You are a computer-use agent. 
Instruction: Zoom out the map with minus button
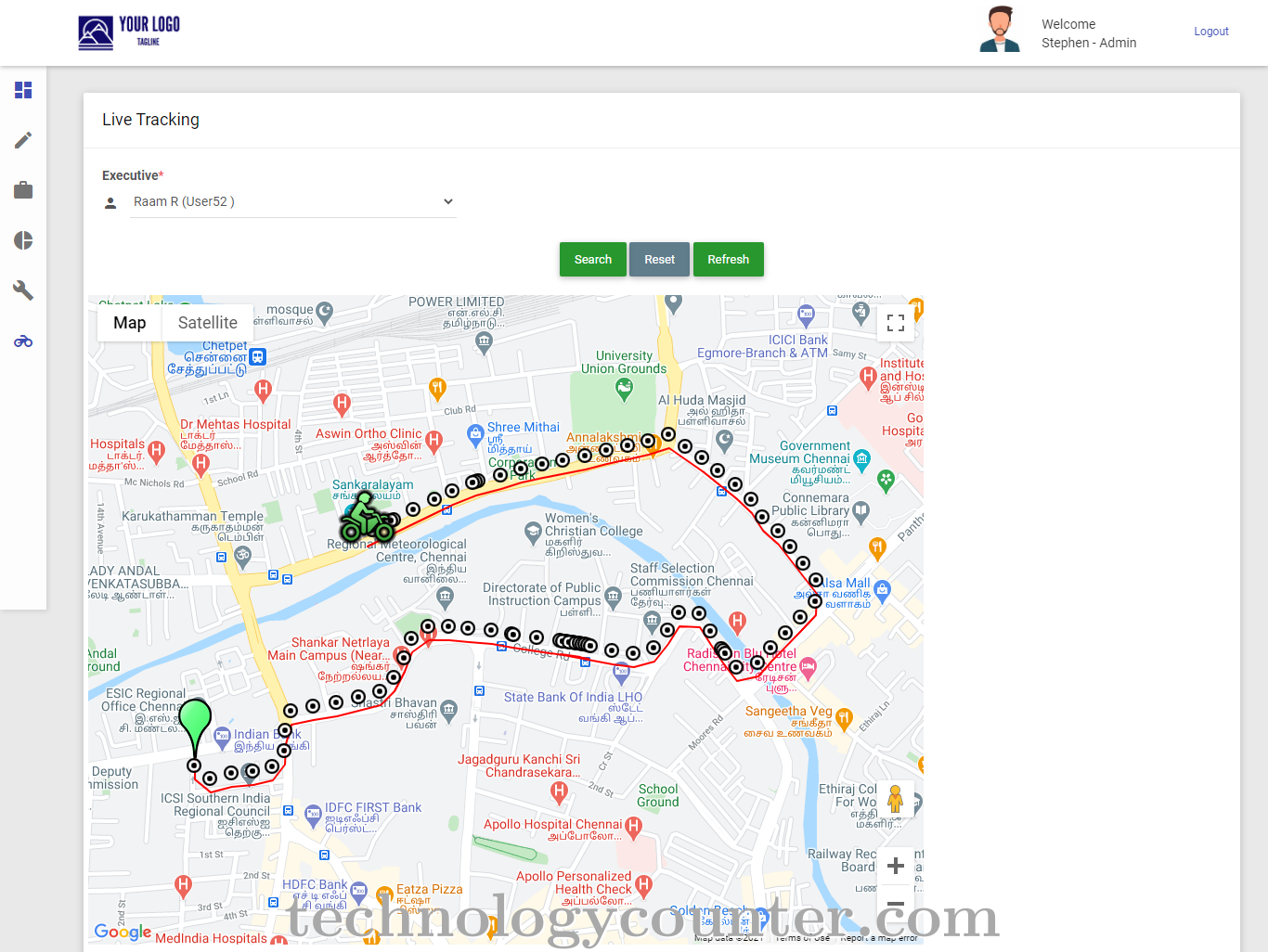(x=896, y=902)
